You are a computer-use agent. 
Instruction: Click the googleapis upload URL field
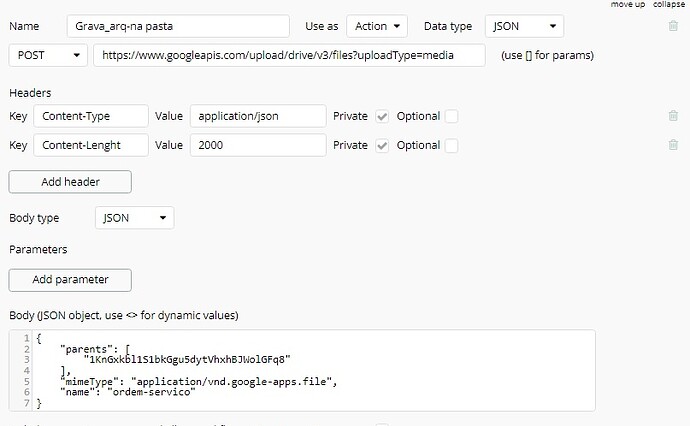(289, 55)
